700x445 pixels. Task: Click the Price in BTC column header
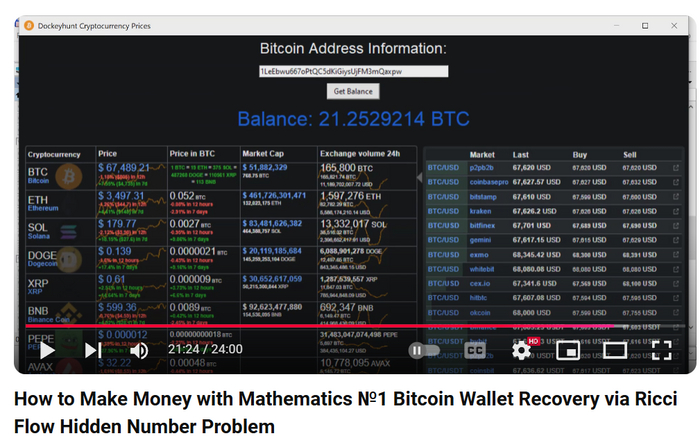(192, 154)
